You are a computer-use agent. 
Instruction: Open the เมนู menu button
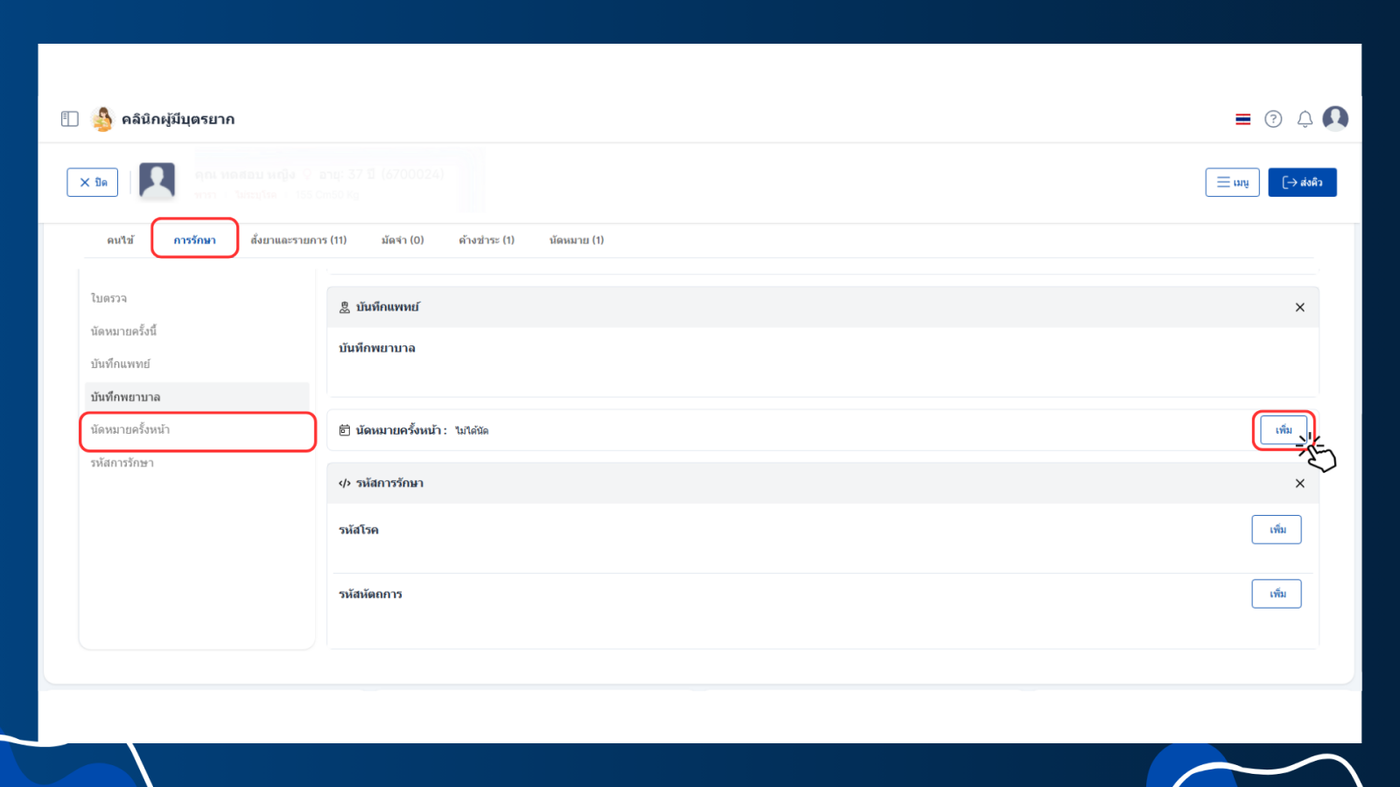point(1232,182)
